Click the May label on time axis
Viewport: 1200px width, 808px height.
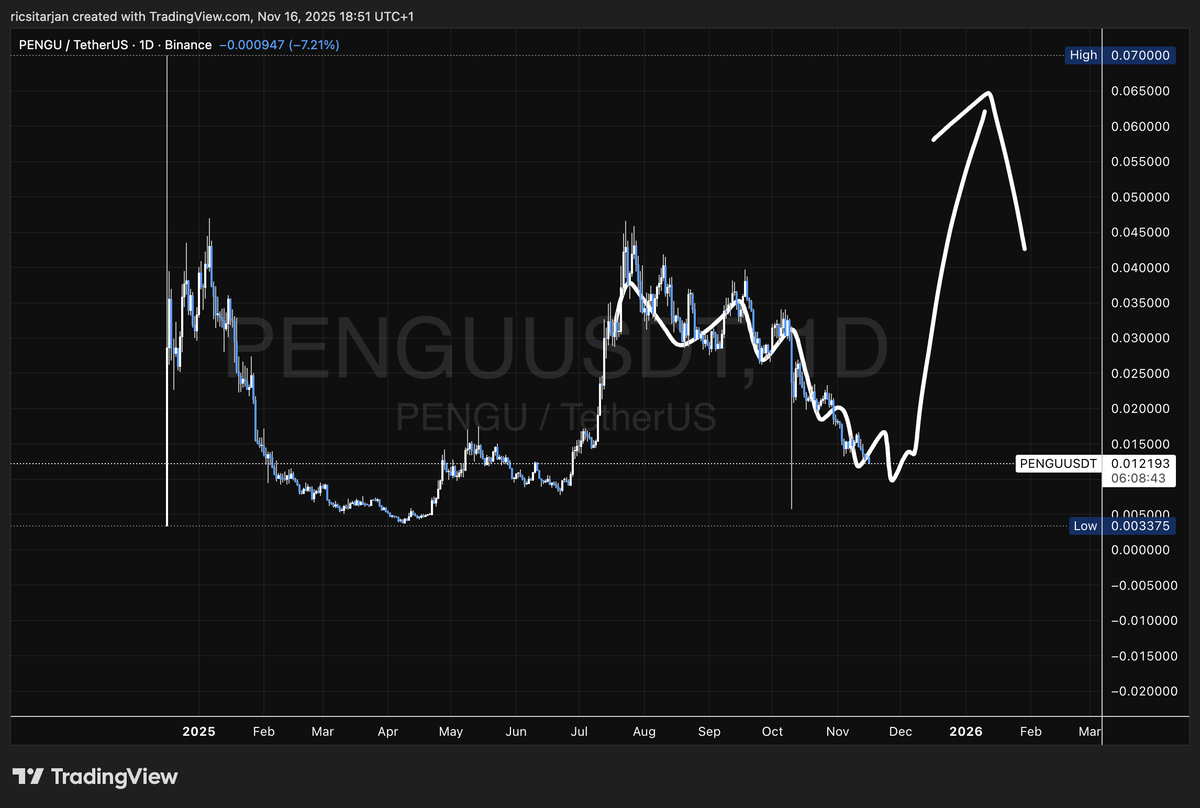coord(451,732)
